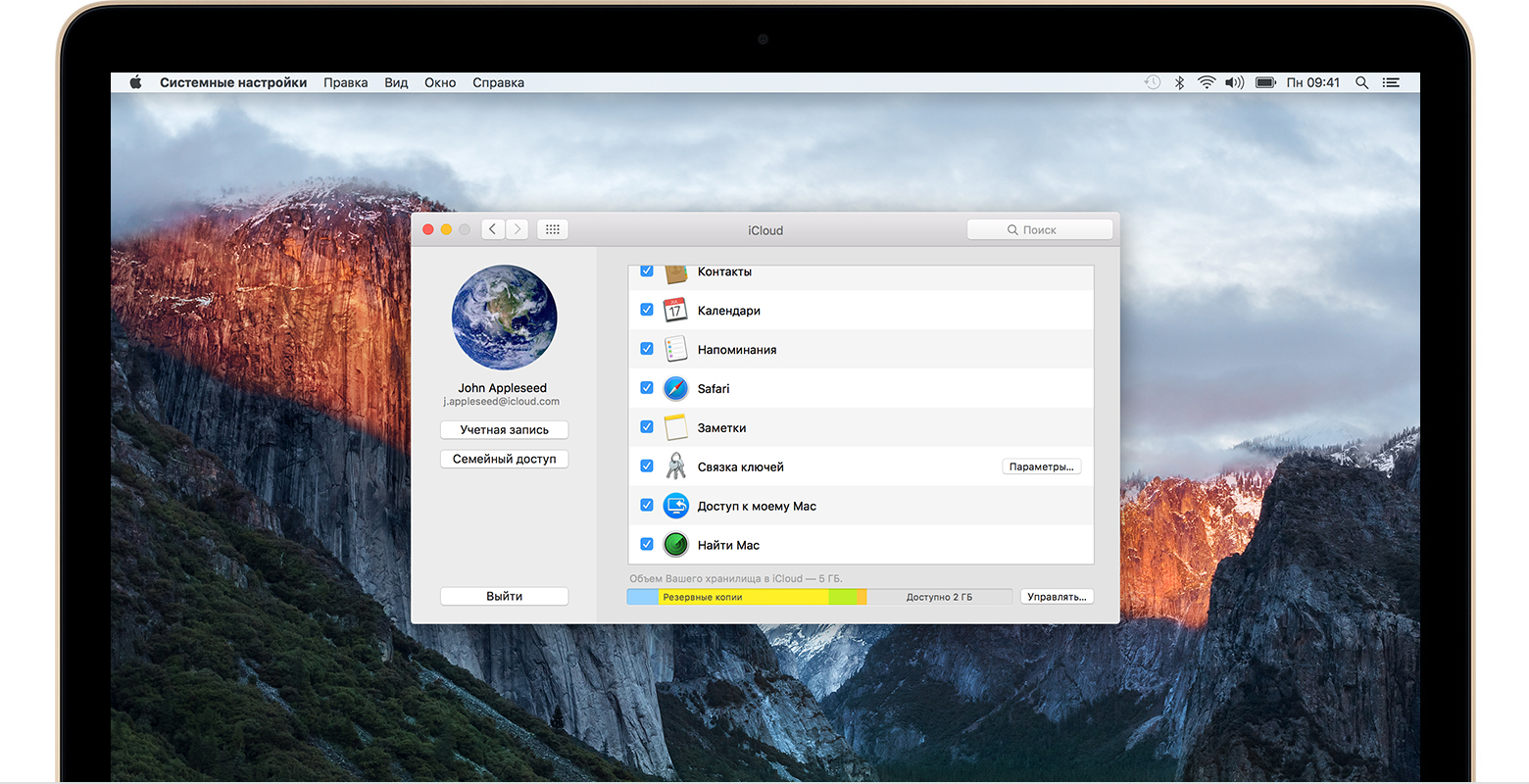Click Параметры button for Keychain
Viewport: 1529px width, 784px height.
(1041, 466)
